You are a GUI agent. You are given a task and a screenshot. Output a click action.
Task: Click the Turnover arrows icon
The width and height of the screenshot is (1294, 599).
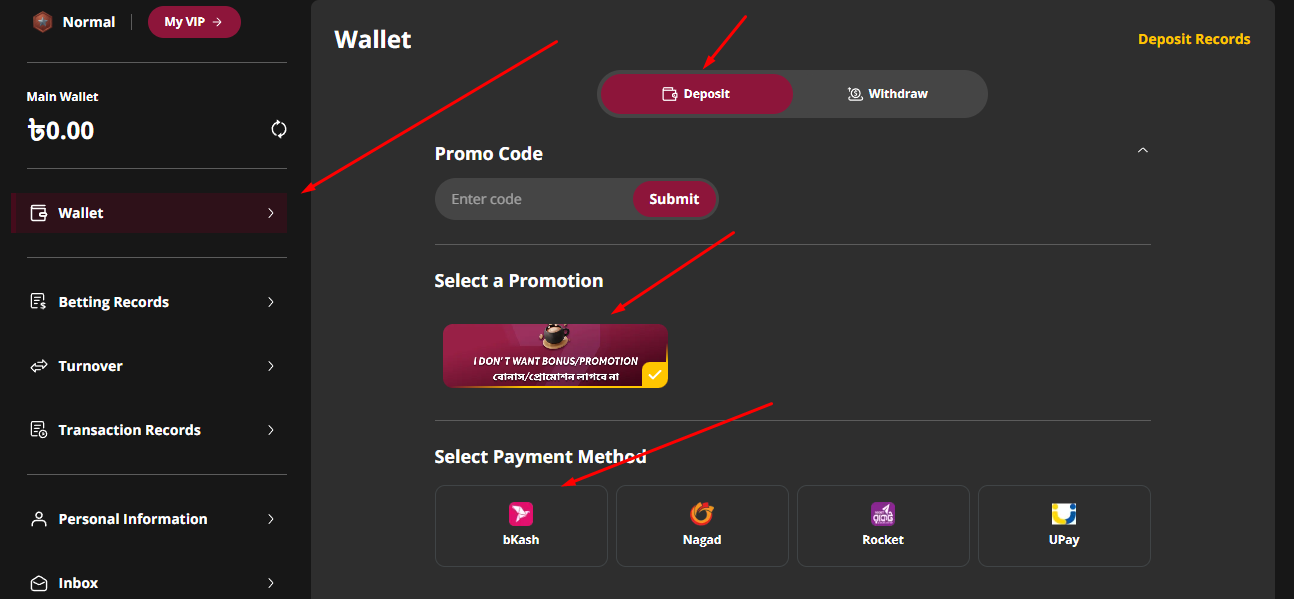tap(39, 366)
